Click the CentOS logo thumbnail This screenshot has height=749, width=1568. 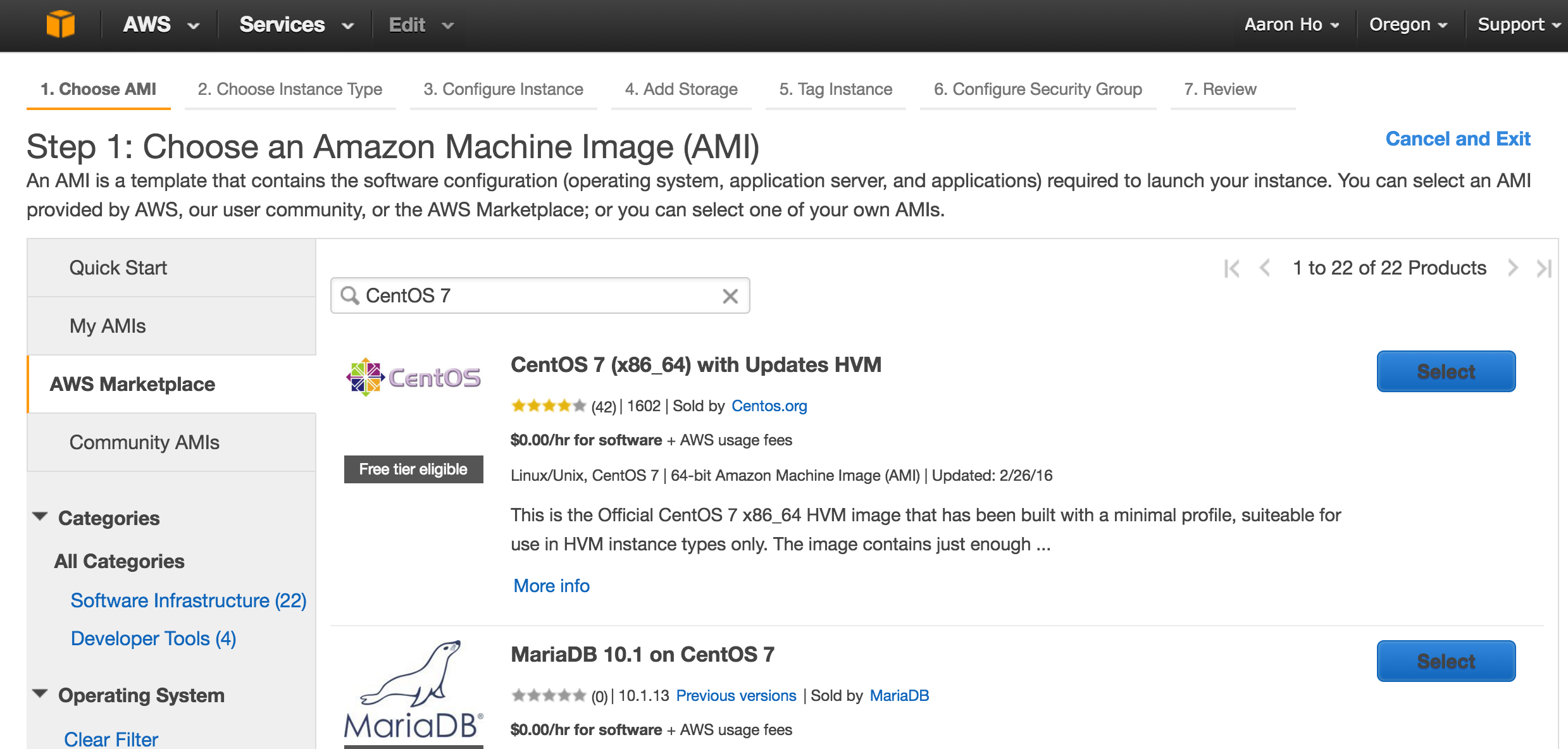coord(413,377)
